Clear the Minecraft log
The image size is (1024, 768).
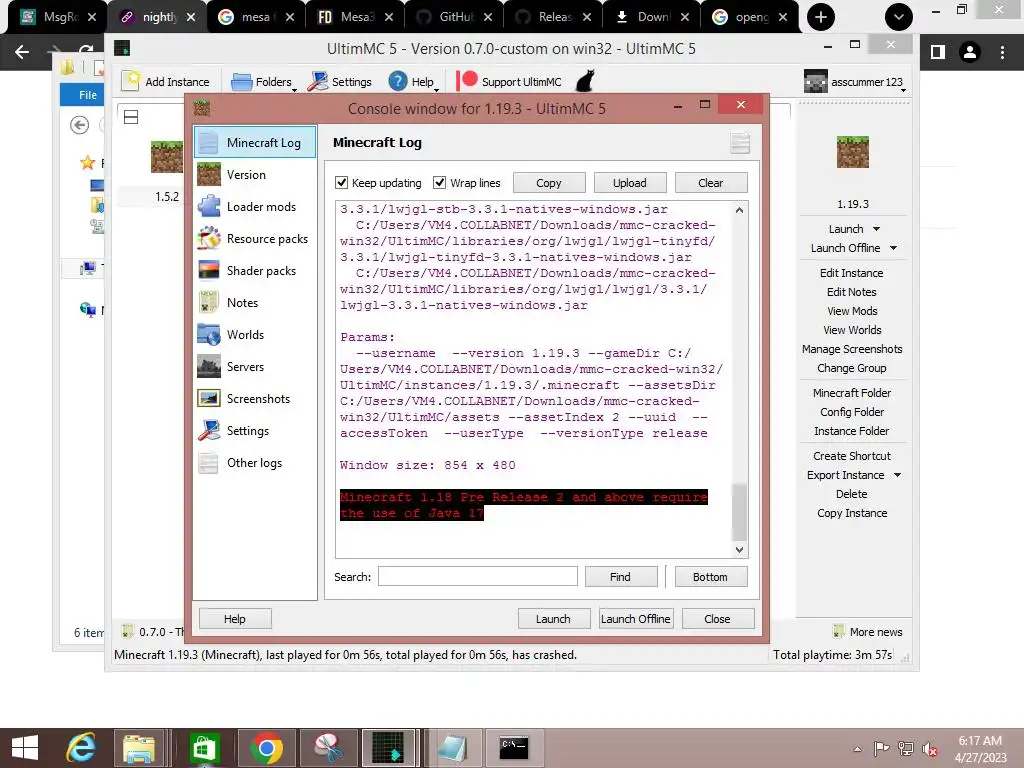711,183
